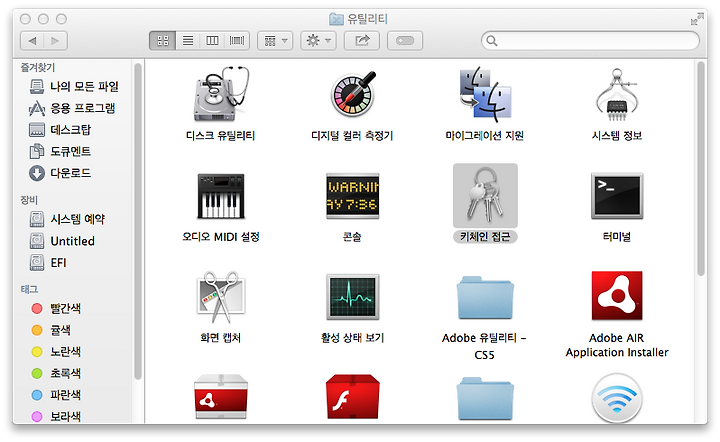Open the arrange-by dropdown
Screen dimensions: 720x442
click(x=275, y=41)
